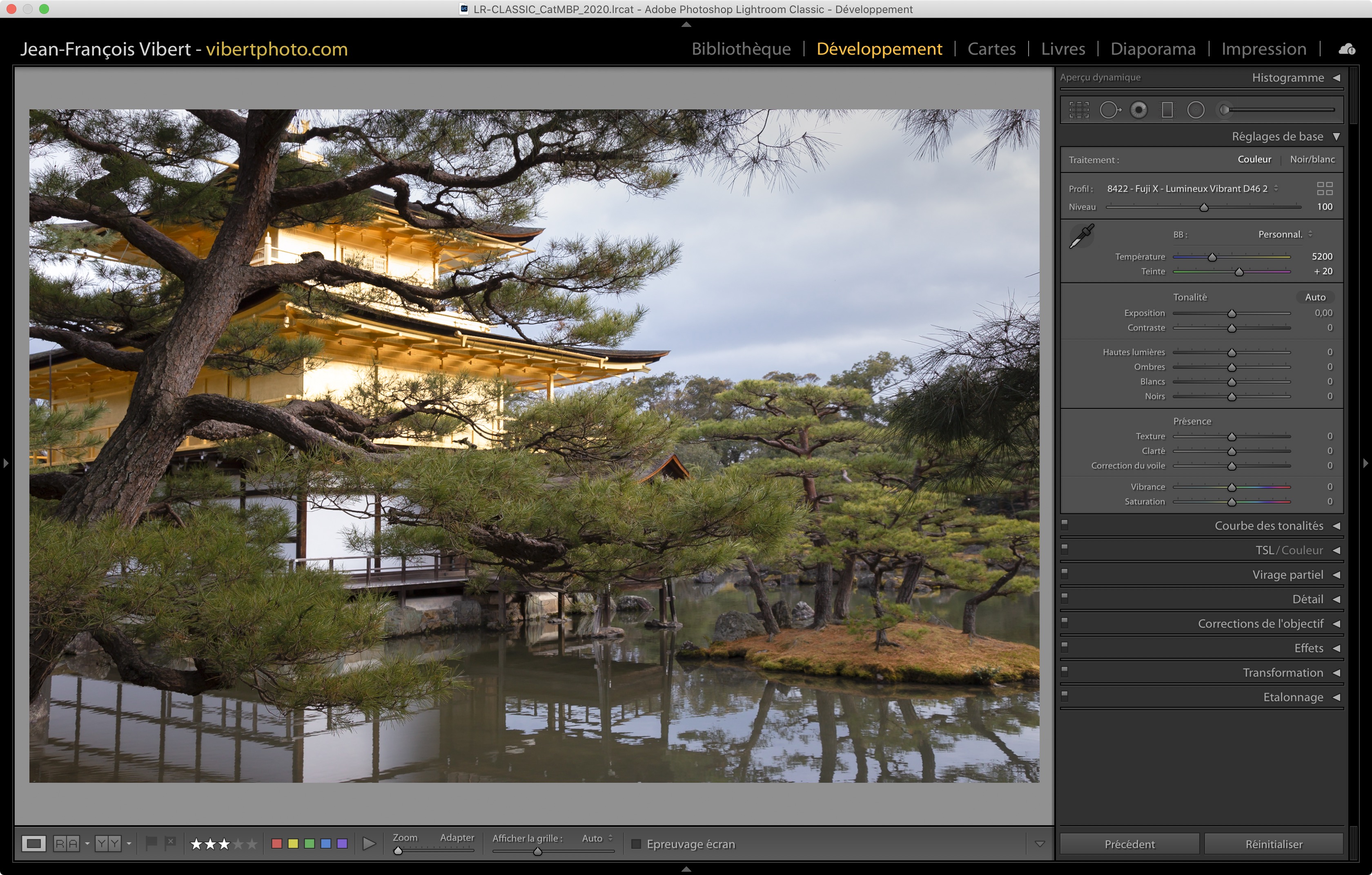Image resolution: width=1372 pixels, height=875 pixels.
Task: Choose the Red eye correction tool
Action: (x=1138, y=110)
